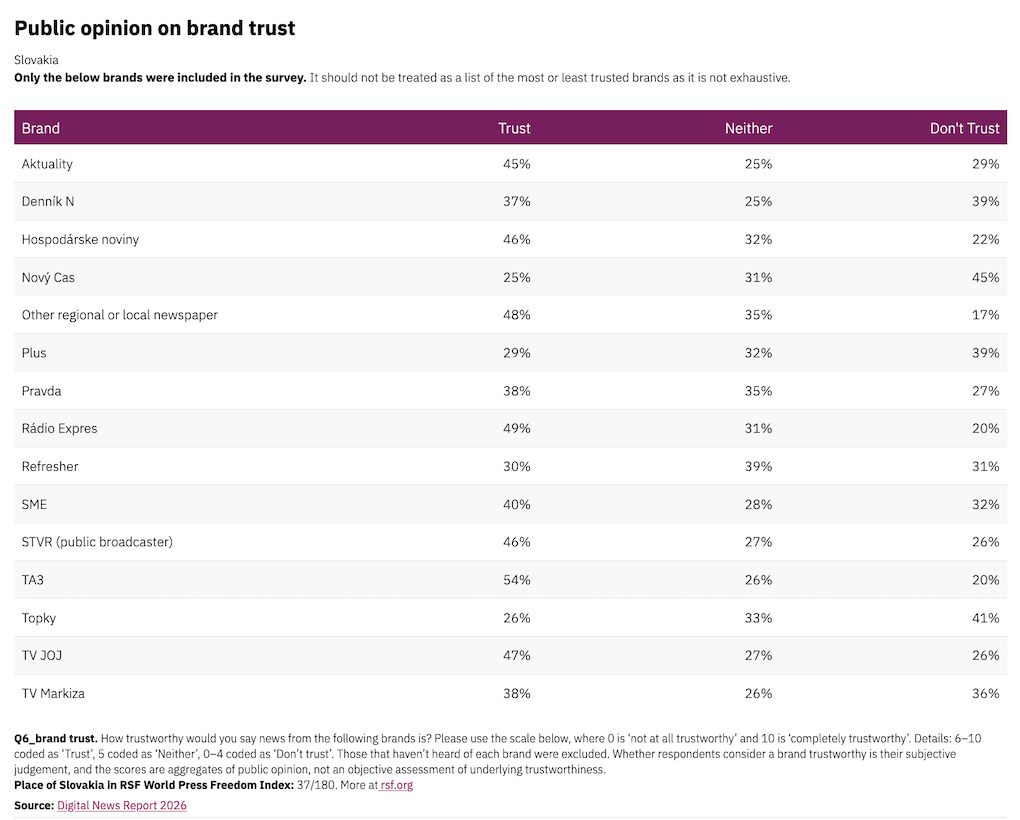Select the STVR (public broadcaster) row
1020x820 pixels.
[x=510, y=542]
